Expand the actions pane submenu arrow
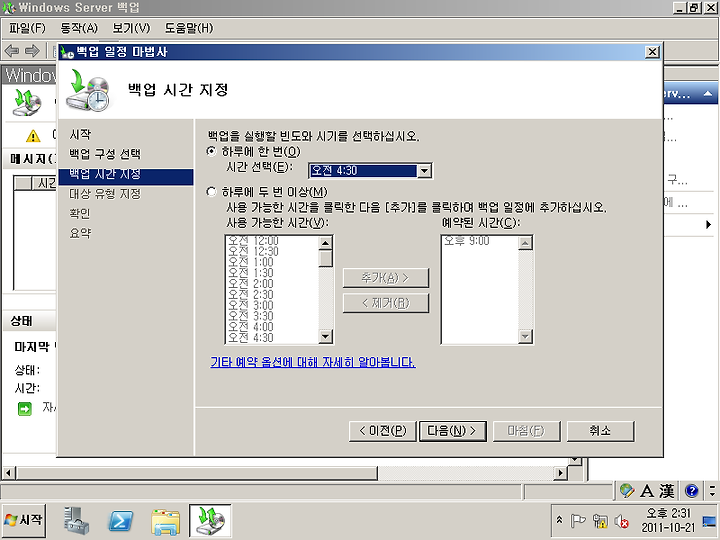720x540 pixels. (x=709, y=224)
